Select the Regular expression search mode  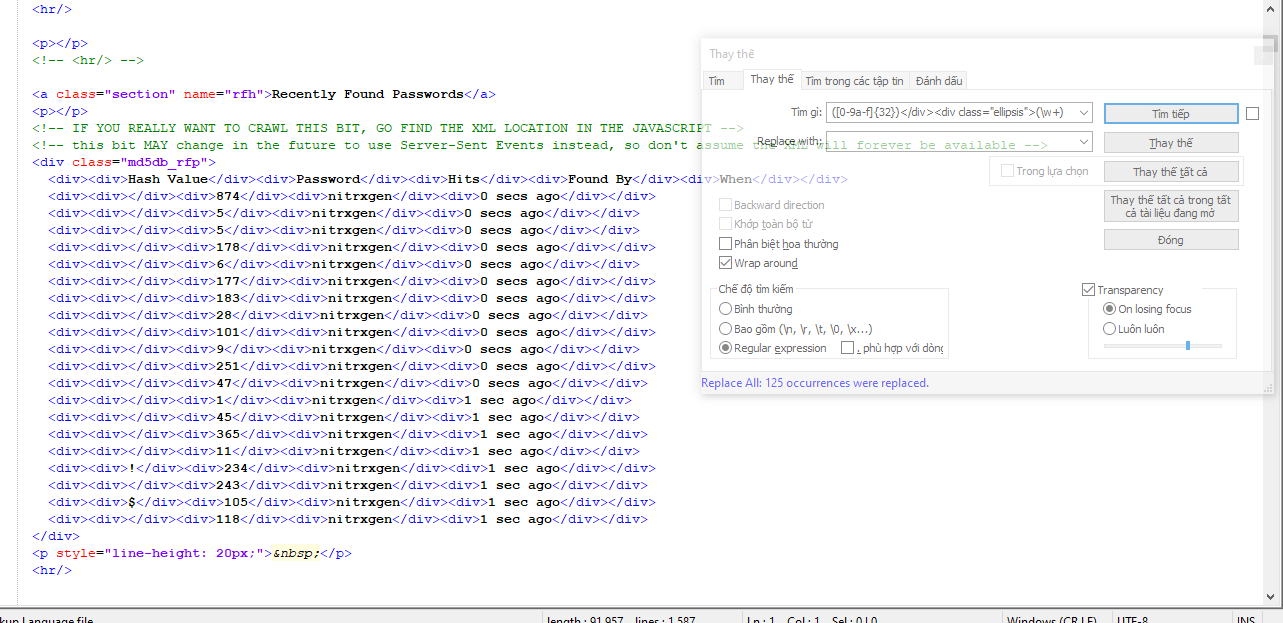click(x=726, y=348)
